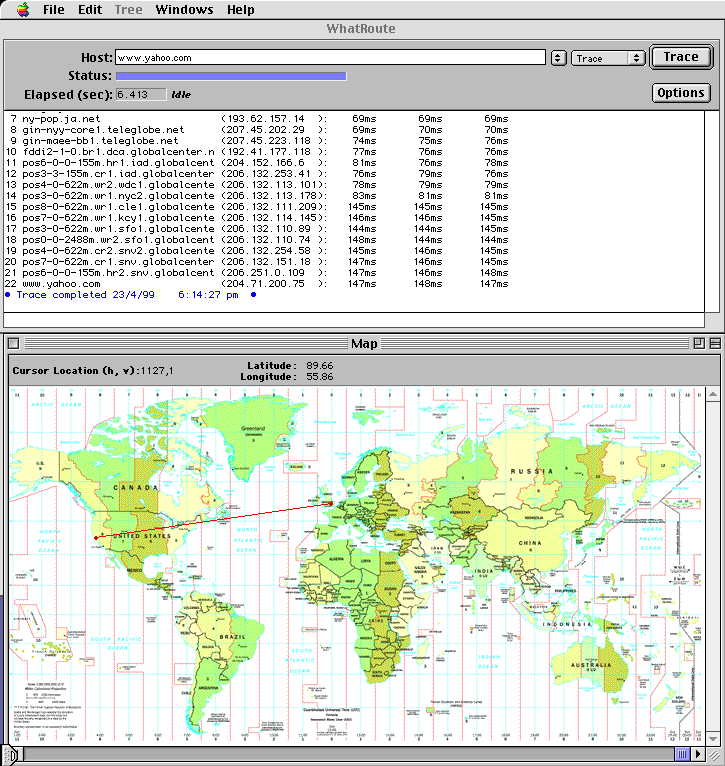The height and width of the screenshot is (766, 725).
Task: Select hop 7 ny-pop.ja.net row
Action: point(256,119)
